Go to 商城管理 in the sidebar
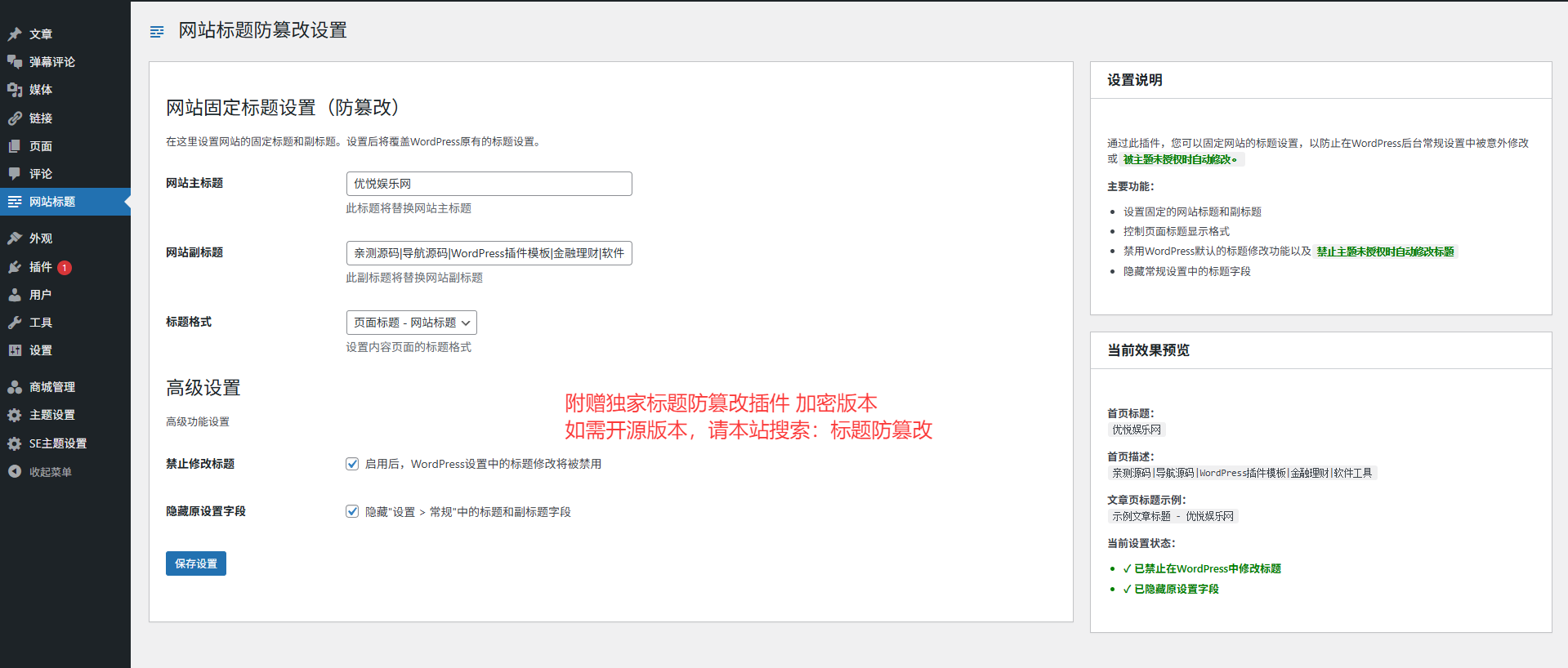This screenshot has width=1568, height=668. click(51, 387)
